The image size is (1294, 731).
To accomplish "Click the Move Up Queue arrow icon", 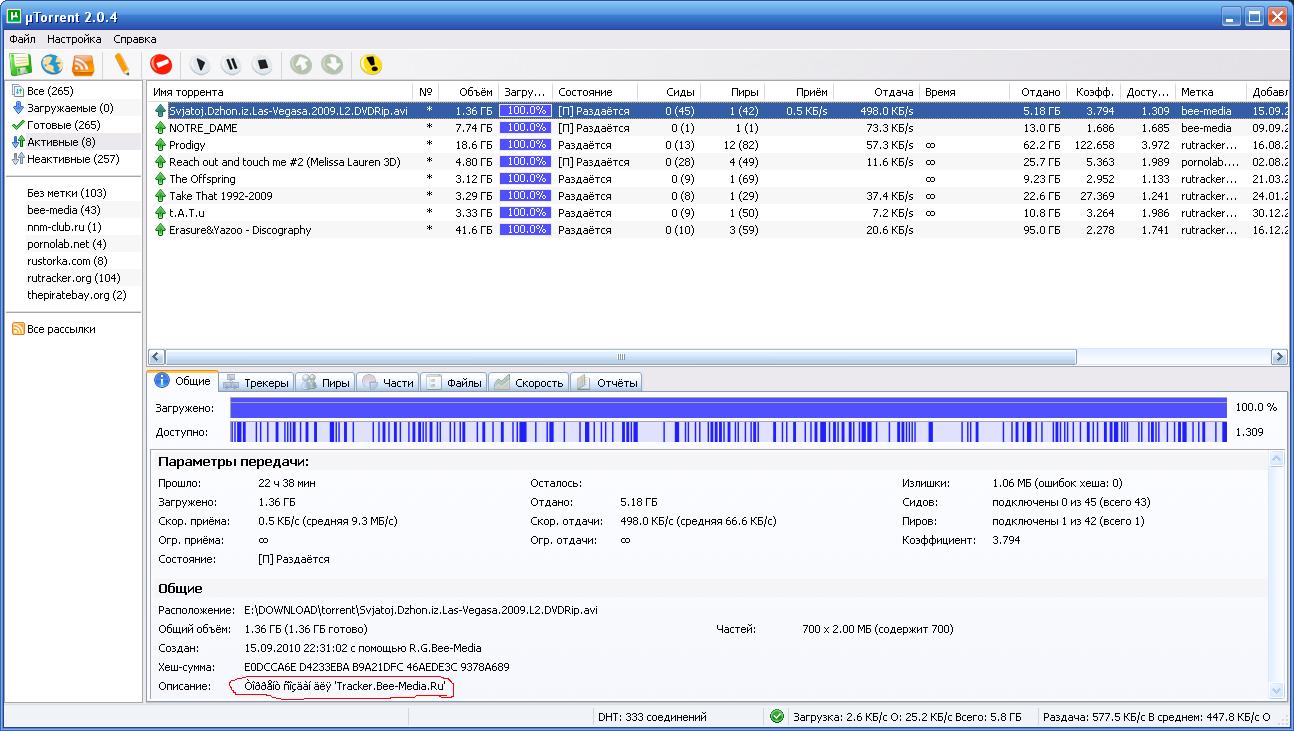I will coord(301,65).
